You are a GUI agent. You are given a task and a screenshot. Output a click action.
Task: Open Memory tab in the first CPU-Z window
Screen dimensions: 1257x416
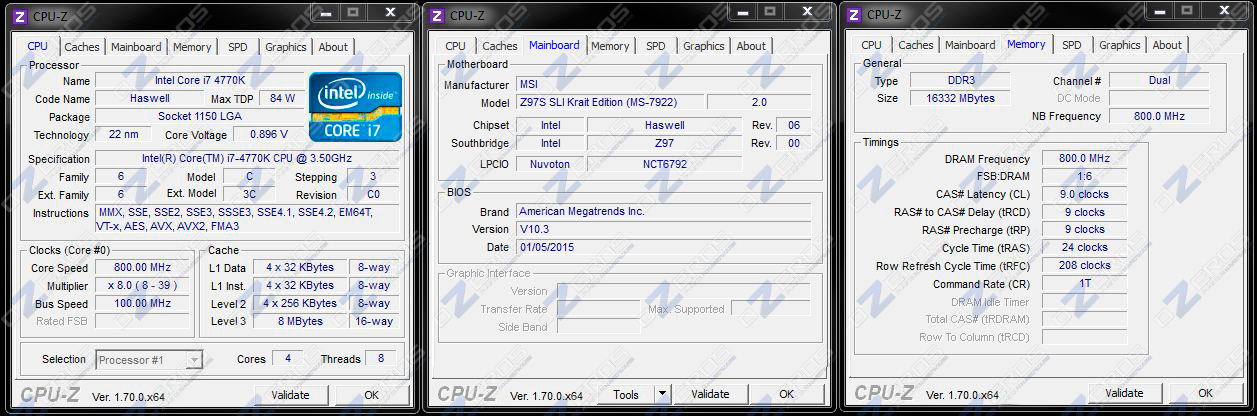click(192, 47)
